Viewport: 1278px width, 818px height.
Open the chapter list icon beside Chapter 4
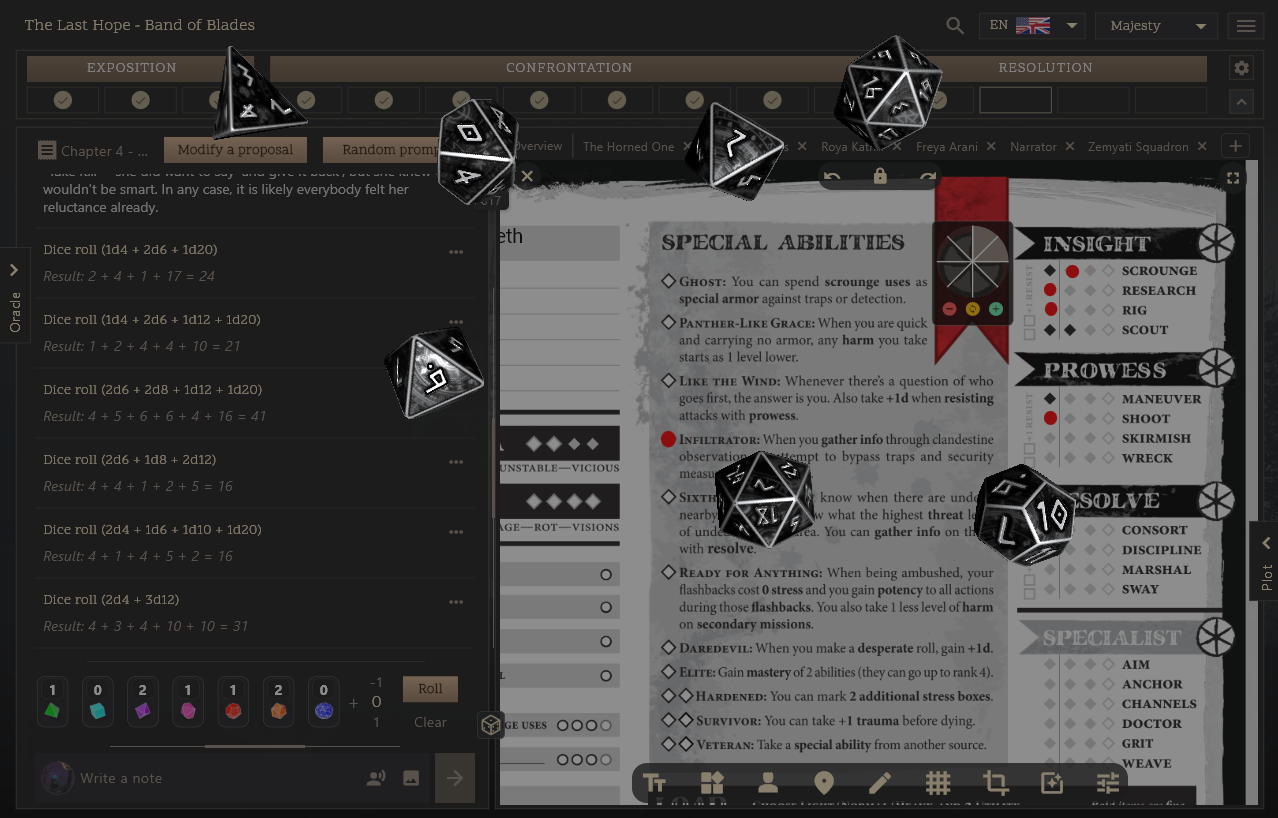tap(47, 150)
